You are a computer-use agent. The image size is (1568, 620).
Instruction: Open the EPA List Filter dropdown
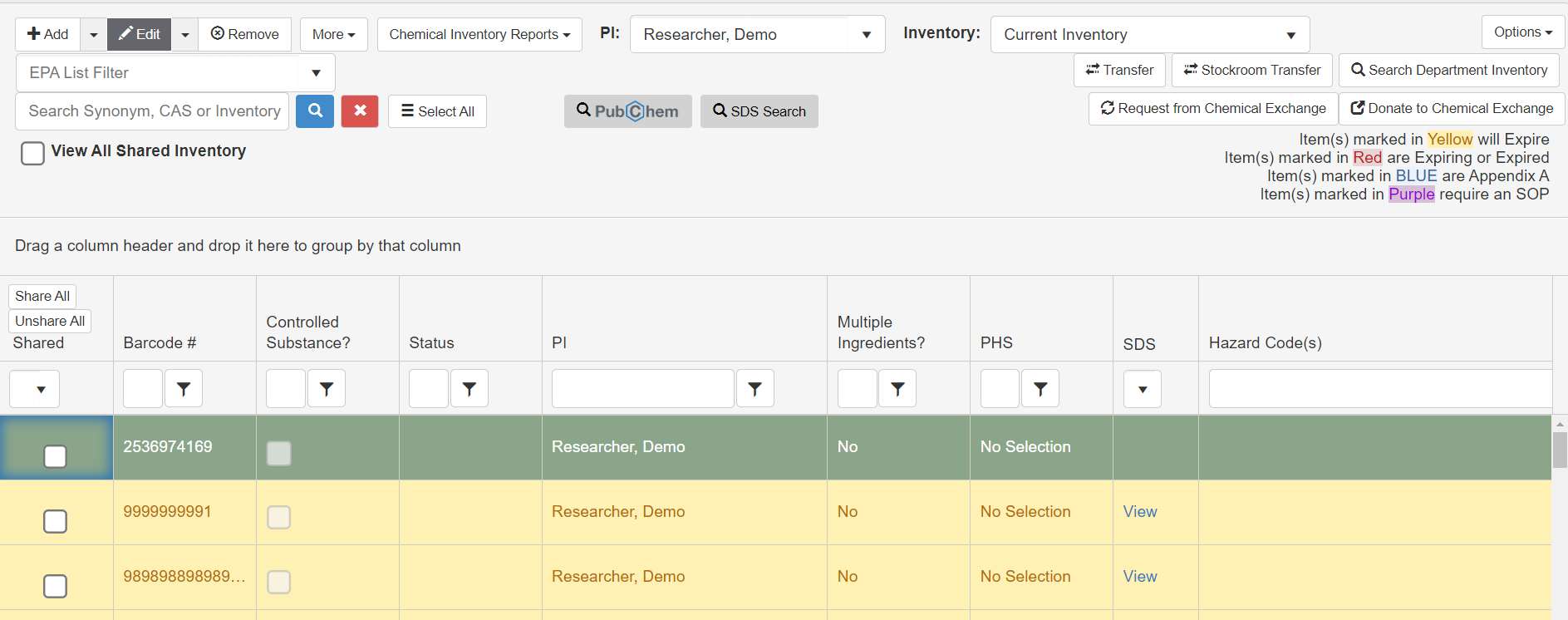pos(175,73)
